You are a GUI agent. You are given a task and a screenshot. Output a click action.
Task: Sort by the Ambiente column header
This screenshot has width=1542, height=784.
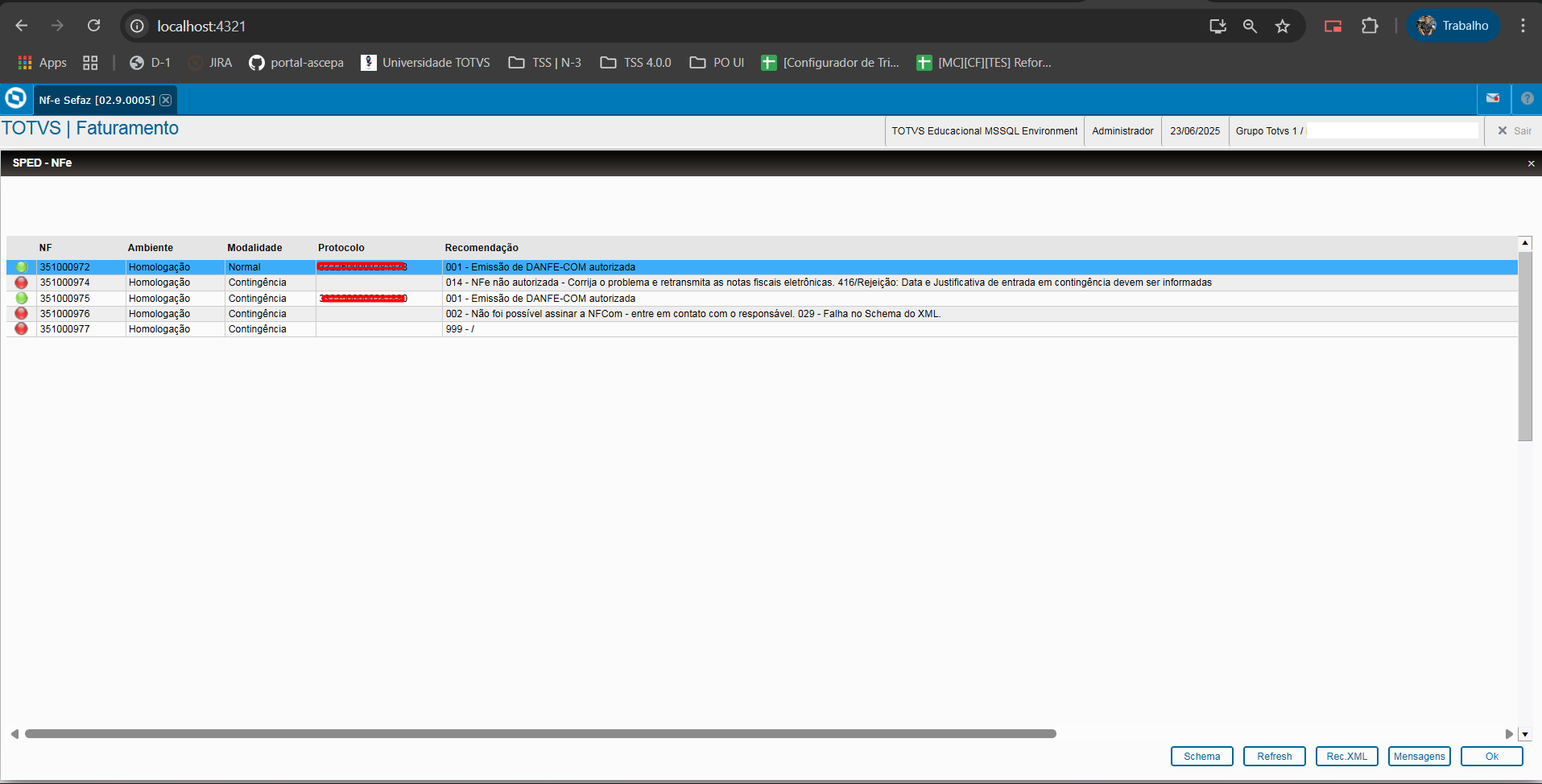pos(151,248)
